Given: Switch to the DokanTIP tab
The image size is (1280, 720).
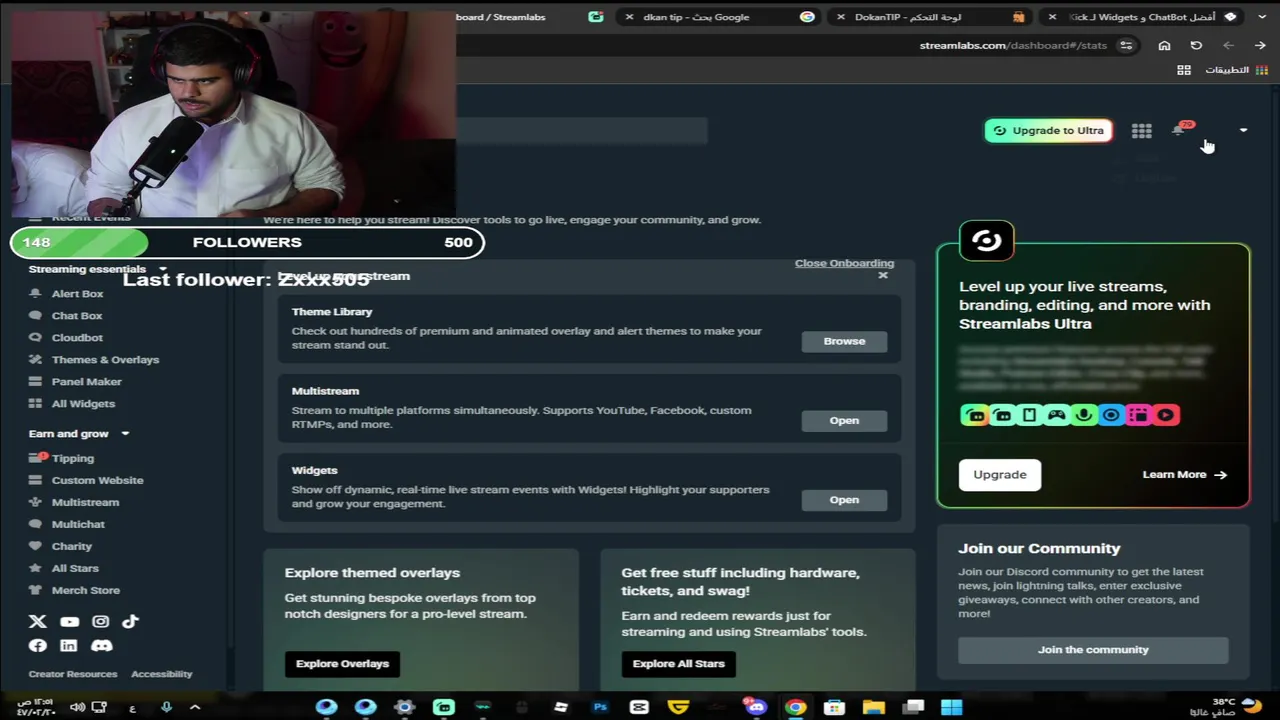Looking at the screenshot, I should click(930, 17).
